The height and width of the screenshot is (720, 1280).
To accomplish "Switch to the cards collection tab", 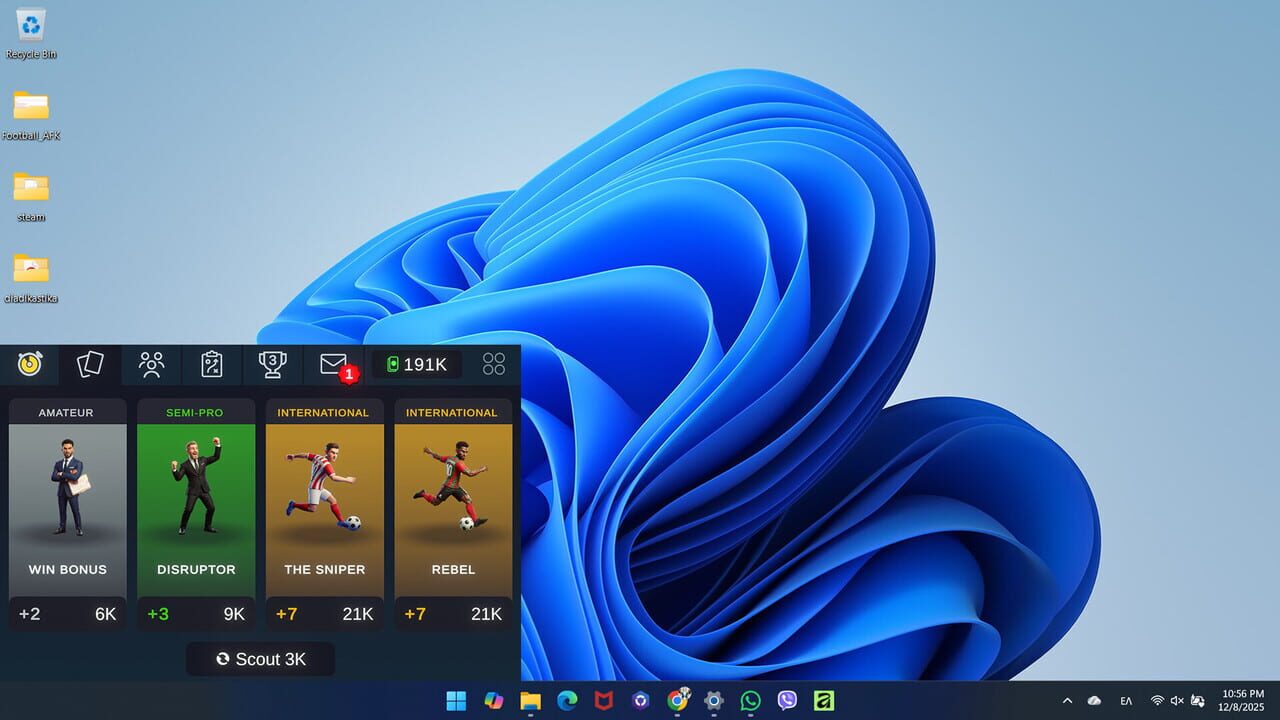I will coord(89,364).
